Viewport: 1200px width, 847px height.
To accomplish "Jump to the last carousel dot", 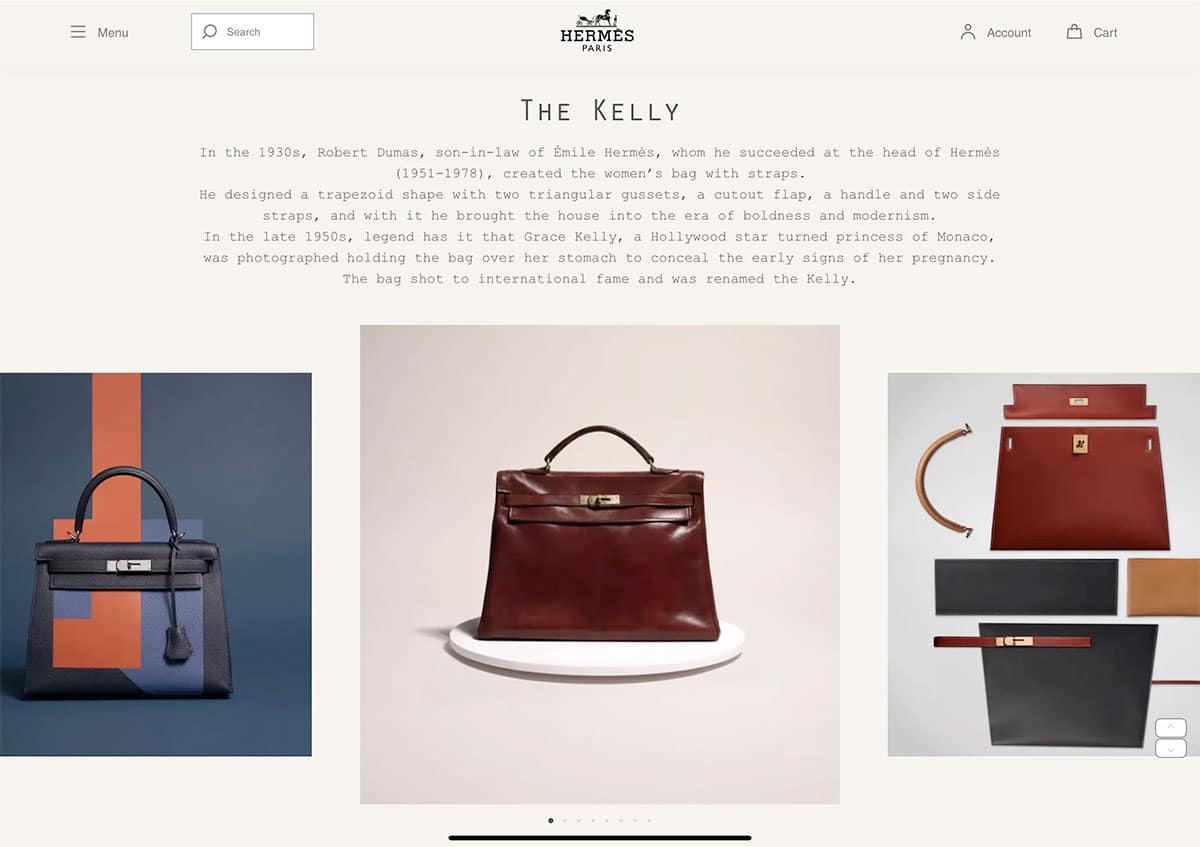I will 649,820.
